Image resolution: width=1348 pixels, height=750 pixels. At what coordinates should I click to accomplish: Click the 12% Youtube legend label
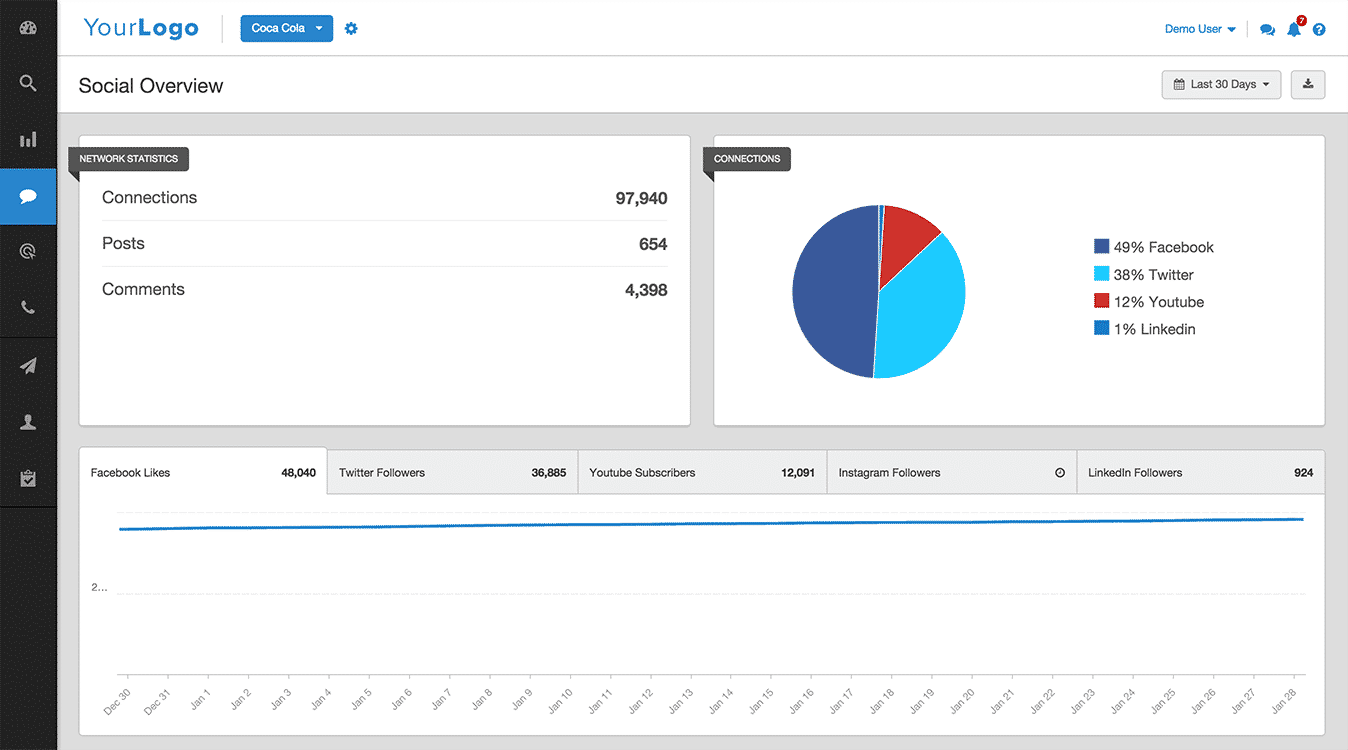click(1159, 301)
